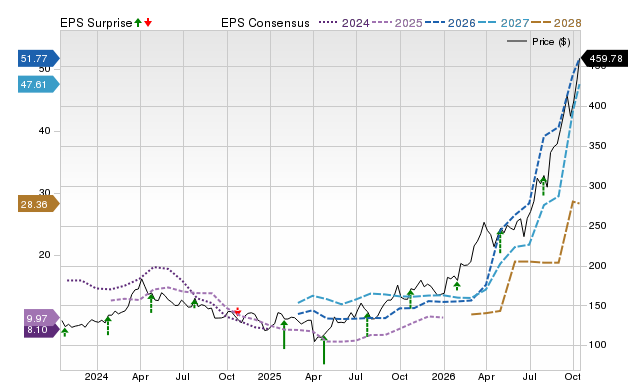Click the black 459.78 price tag

pyautogui.click(x=605, y=58)
